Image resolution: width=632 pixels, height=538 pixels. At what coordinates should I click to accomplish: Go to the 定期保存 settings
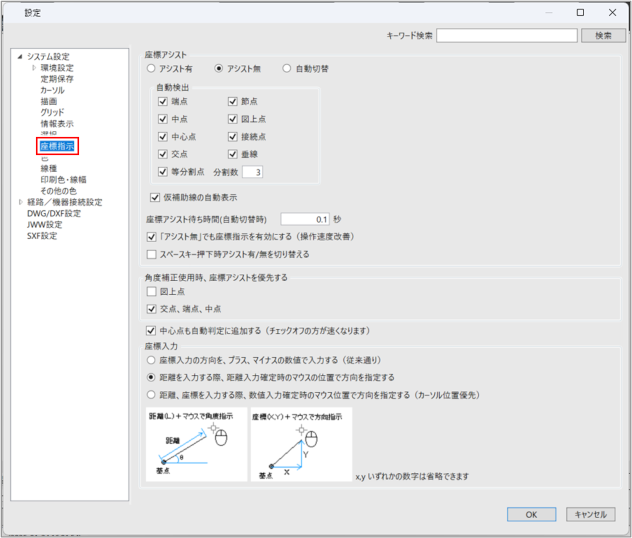[56, 79]
